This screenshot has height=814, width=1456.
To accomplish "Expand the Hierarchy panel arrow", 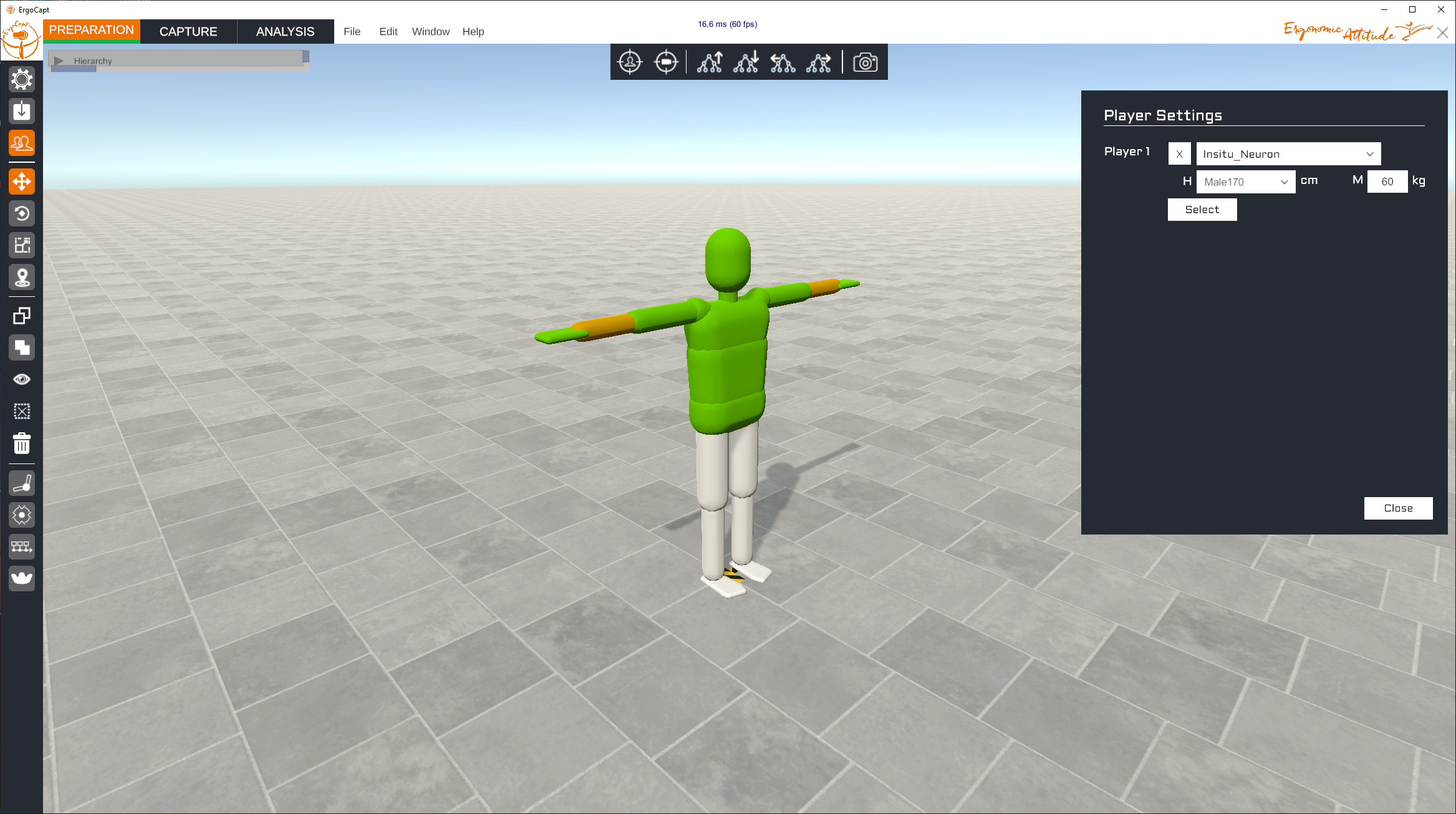I will click(59, 61).
